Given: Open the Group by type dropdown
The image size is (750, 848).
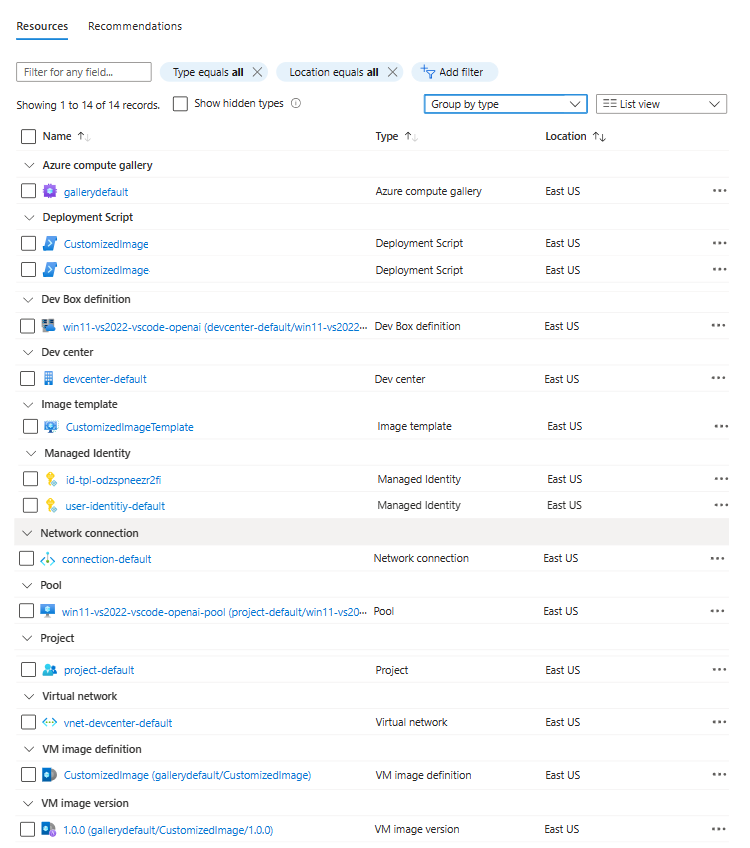Looking at the screenshot, I should [505, 104].
